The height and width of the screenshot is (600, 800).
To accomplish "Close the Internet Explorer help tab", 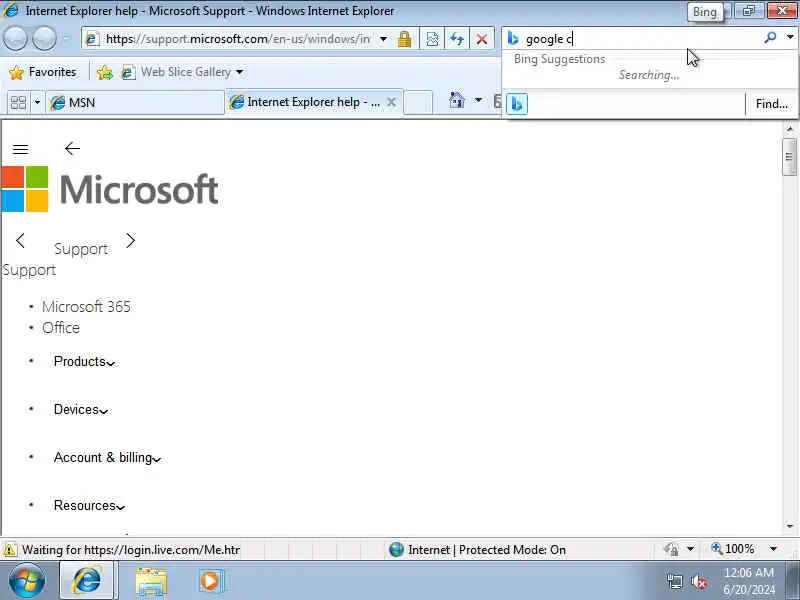I will point(391,102).
